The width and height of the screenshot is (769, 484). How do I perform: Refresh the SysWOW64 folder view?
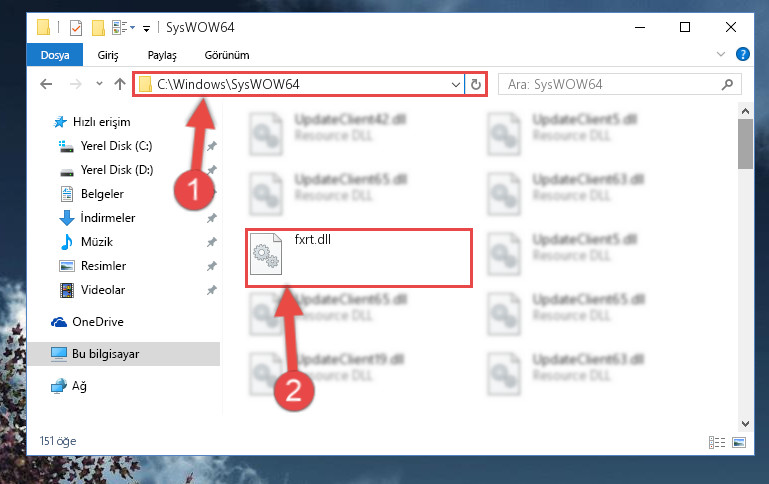476,84
